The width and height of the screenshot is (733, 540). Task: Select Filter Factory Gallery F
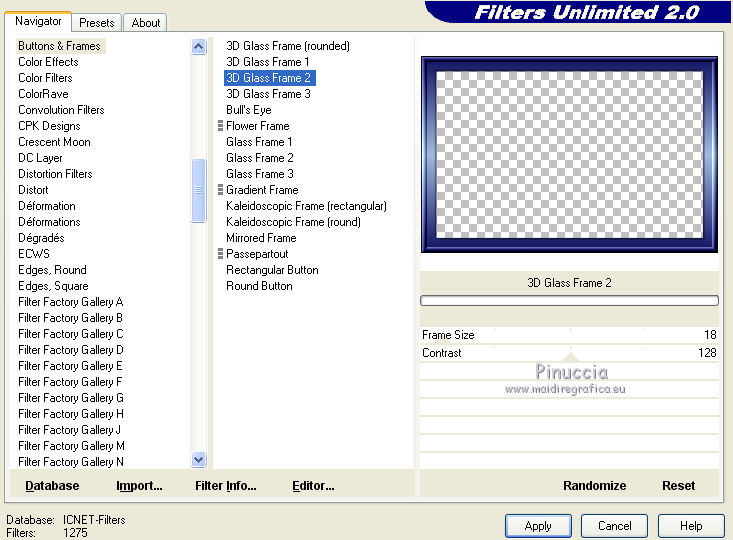coord(70,382)
